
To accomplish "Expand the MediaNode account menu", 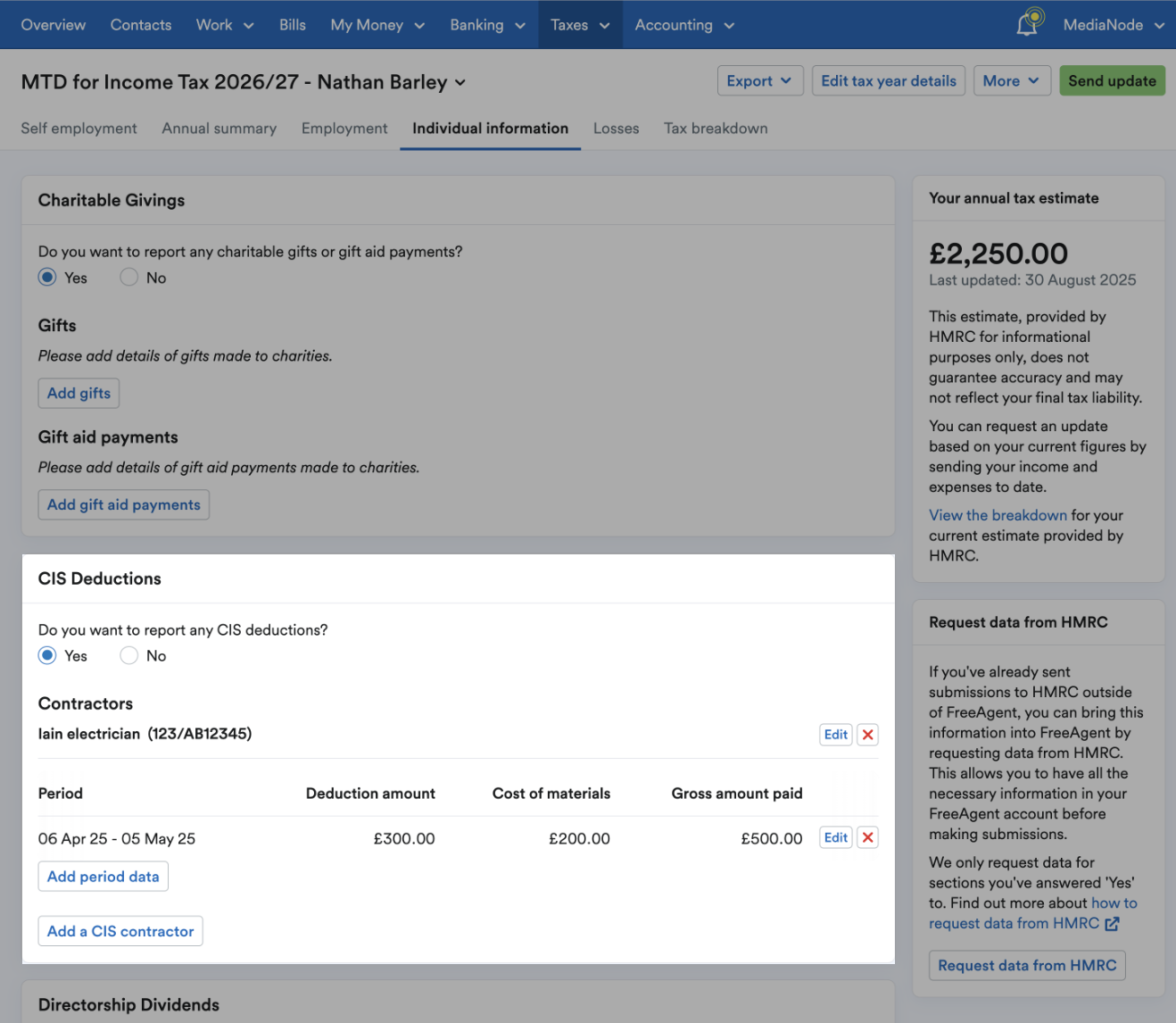I will 1114,25.
